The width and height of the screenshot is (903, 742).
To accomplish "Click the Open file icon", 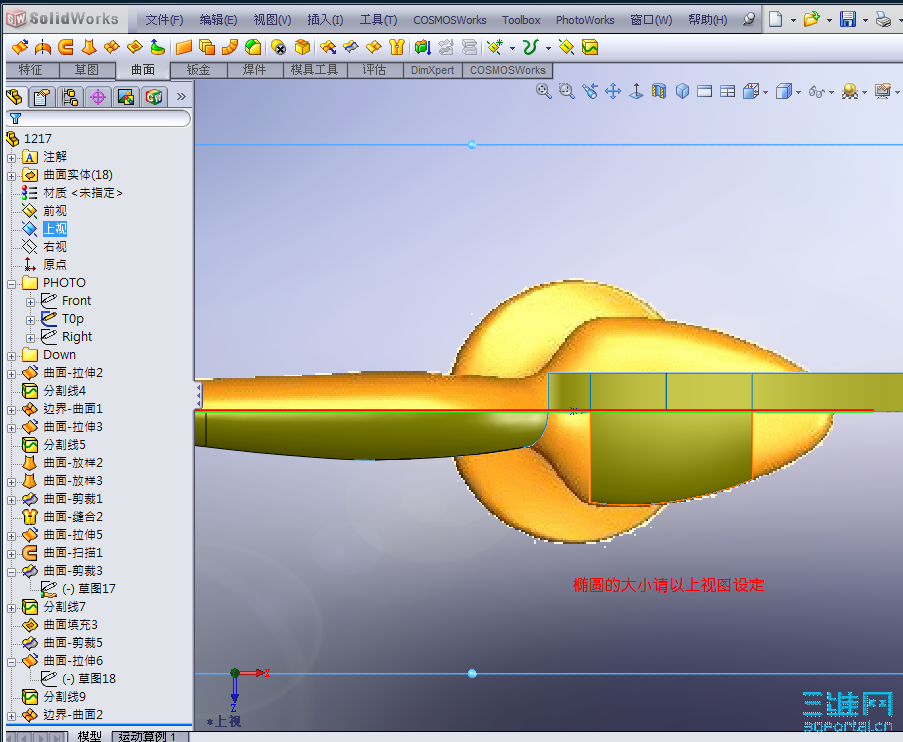I will (x=811, y=20).
